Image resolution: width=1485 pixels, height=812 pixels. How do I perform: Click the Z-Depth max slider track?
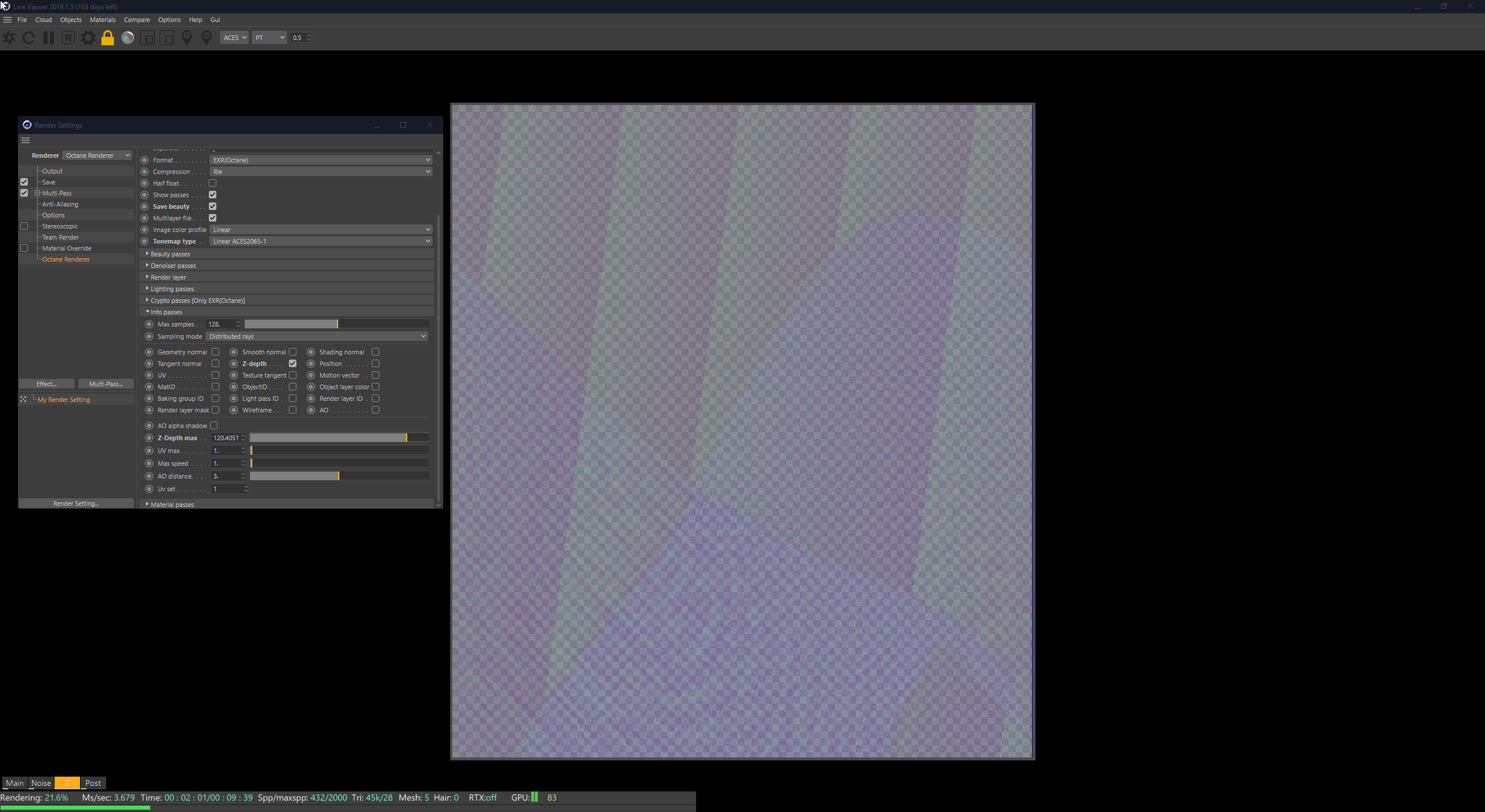339,438
